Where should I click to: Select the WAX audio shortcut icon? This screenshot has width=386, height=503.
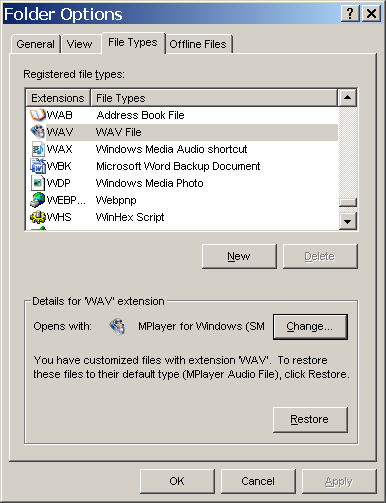[37, 149]
